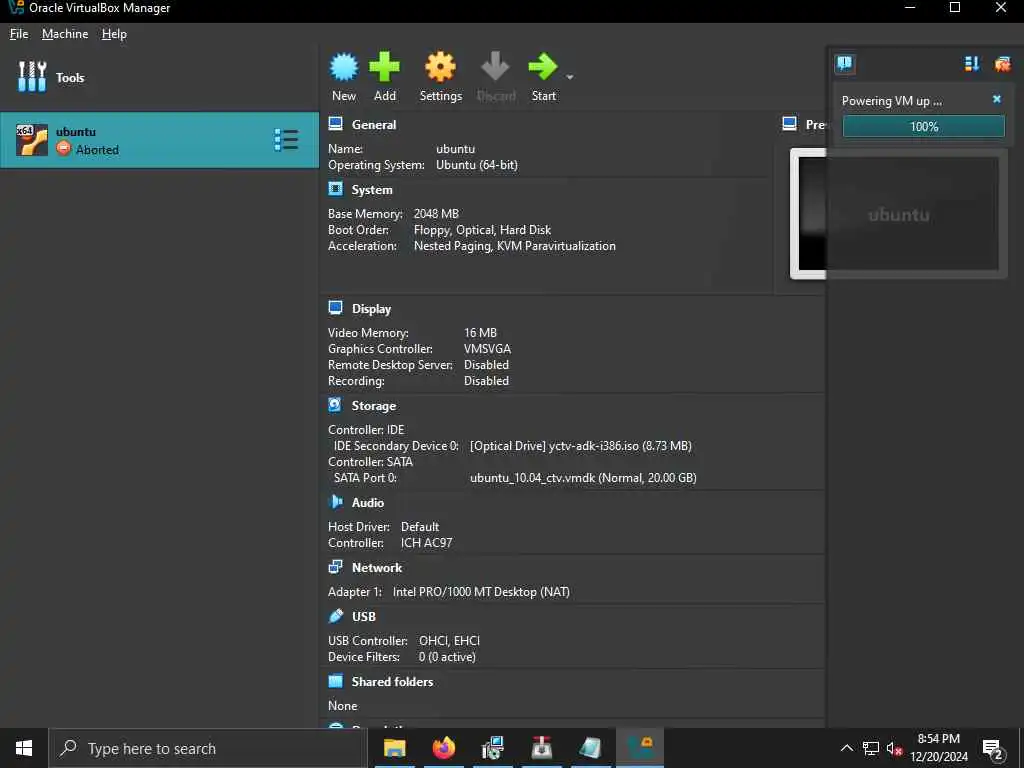Click the Network section icon
The width and height of the screenshot is (1024, 768).
click(336, 567)
